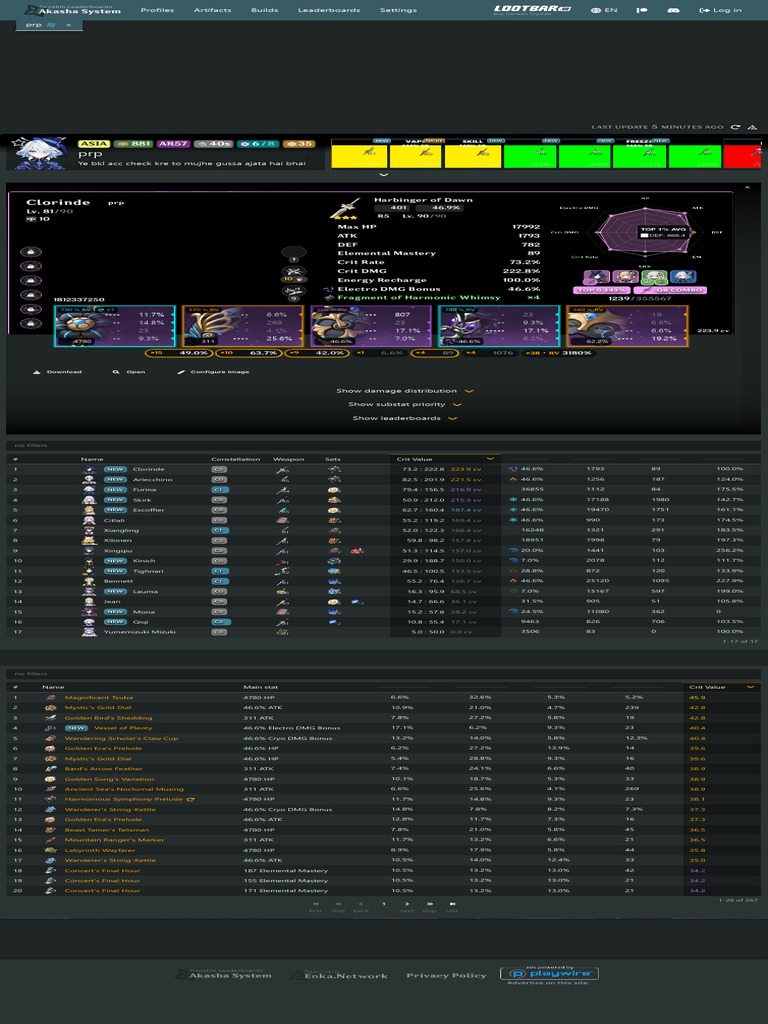Click the Log in button
This screenshot has width=768, height=1024.
(x=720, y=10)
